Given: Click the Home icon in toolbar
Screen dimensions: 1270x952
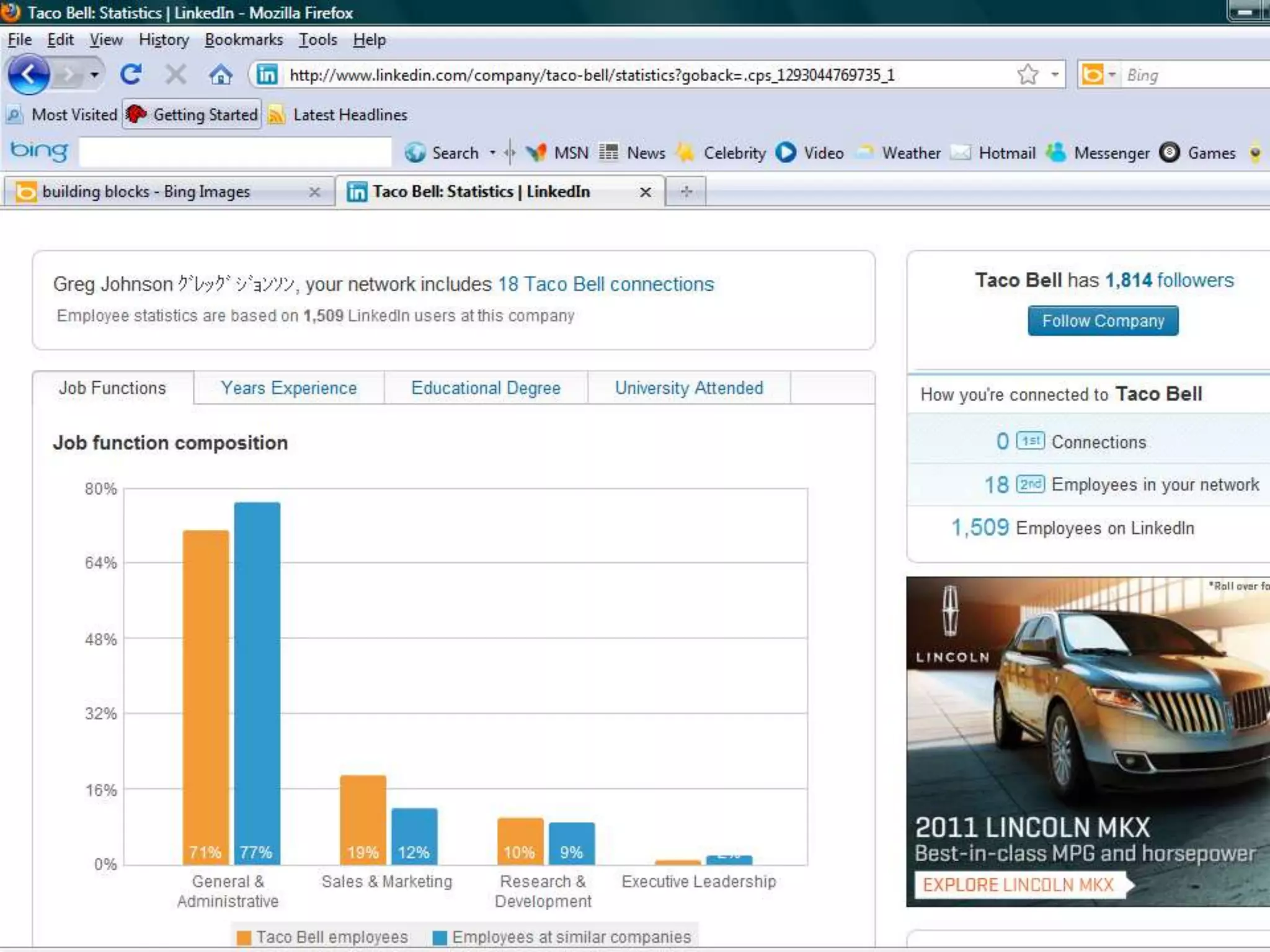Looking at the screenshot, I should (x=220, y=75).
